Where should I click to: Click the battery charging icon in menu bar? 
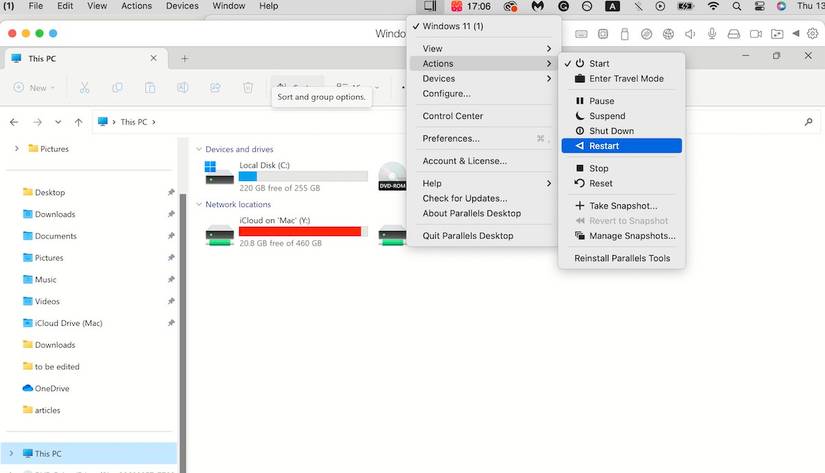[685, 6]
